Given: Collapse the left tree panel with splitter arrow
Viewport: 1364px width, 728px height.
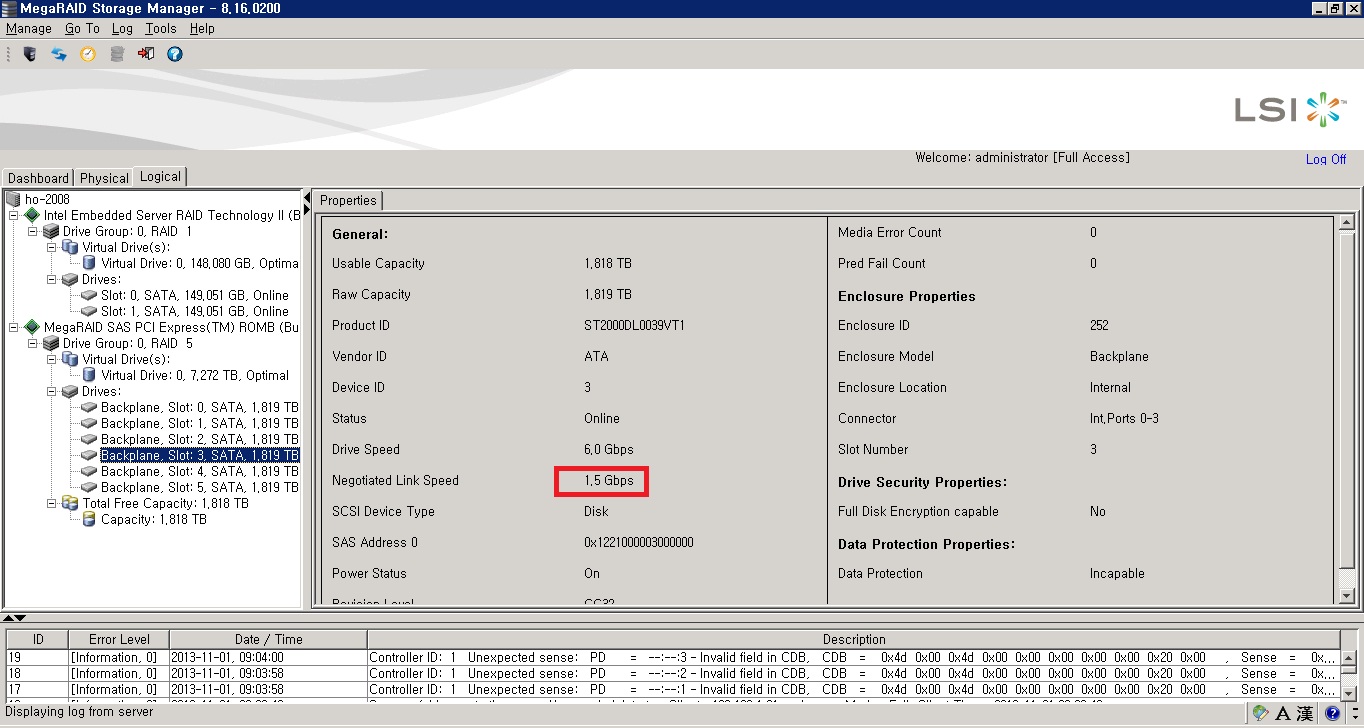Looking at the screenshot, I should [x=307, y=198].
